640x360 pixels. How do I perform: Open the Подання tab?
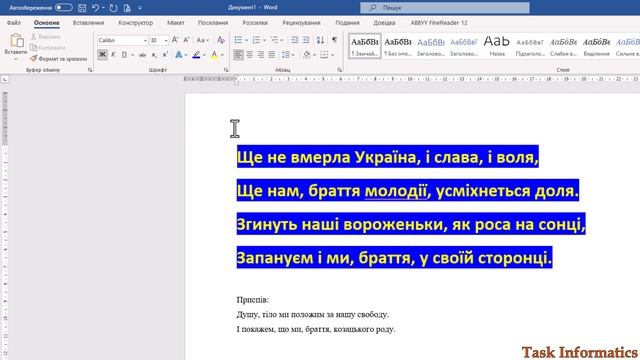pos(347,23)
